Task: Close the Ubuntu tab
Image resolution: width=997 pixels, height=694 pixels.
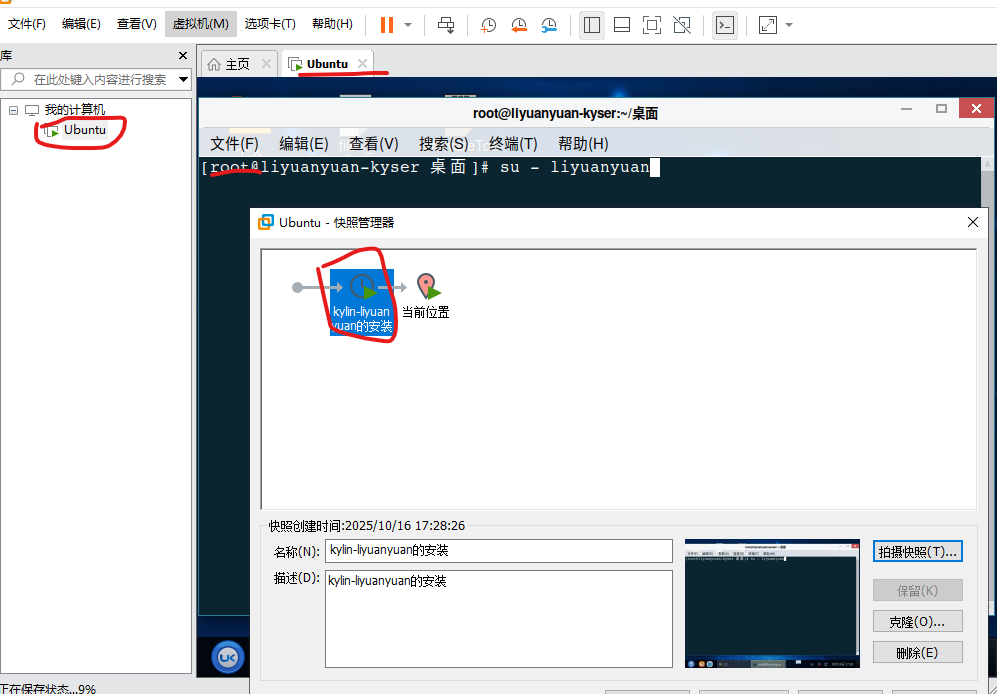Action: pos(362,64)
